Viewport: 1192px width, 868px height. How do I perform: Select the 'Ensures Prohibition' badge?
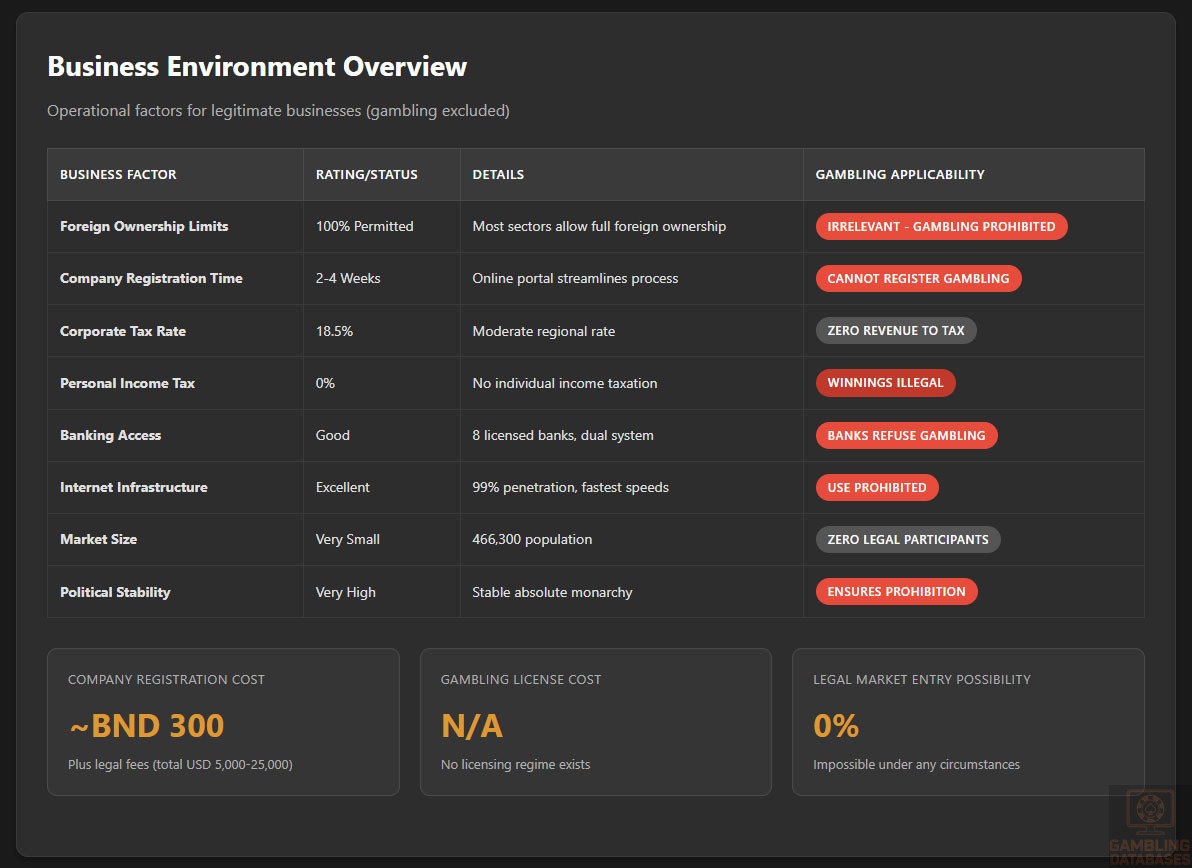point(896,592)
